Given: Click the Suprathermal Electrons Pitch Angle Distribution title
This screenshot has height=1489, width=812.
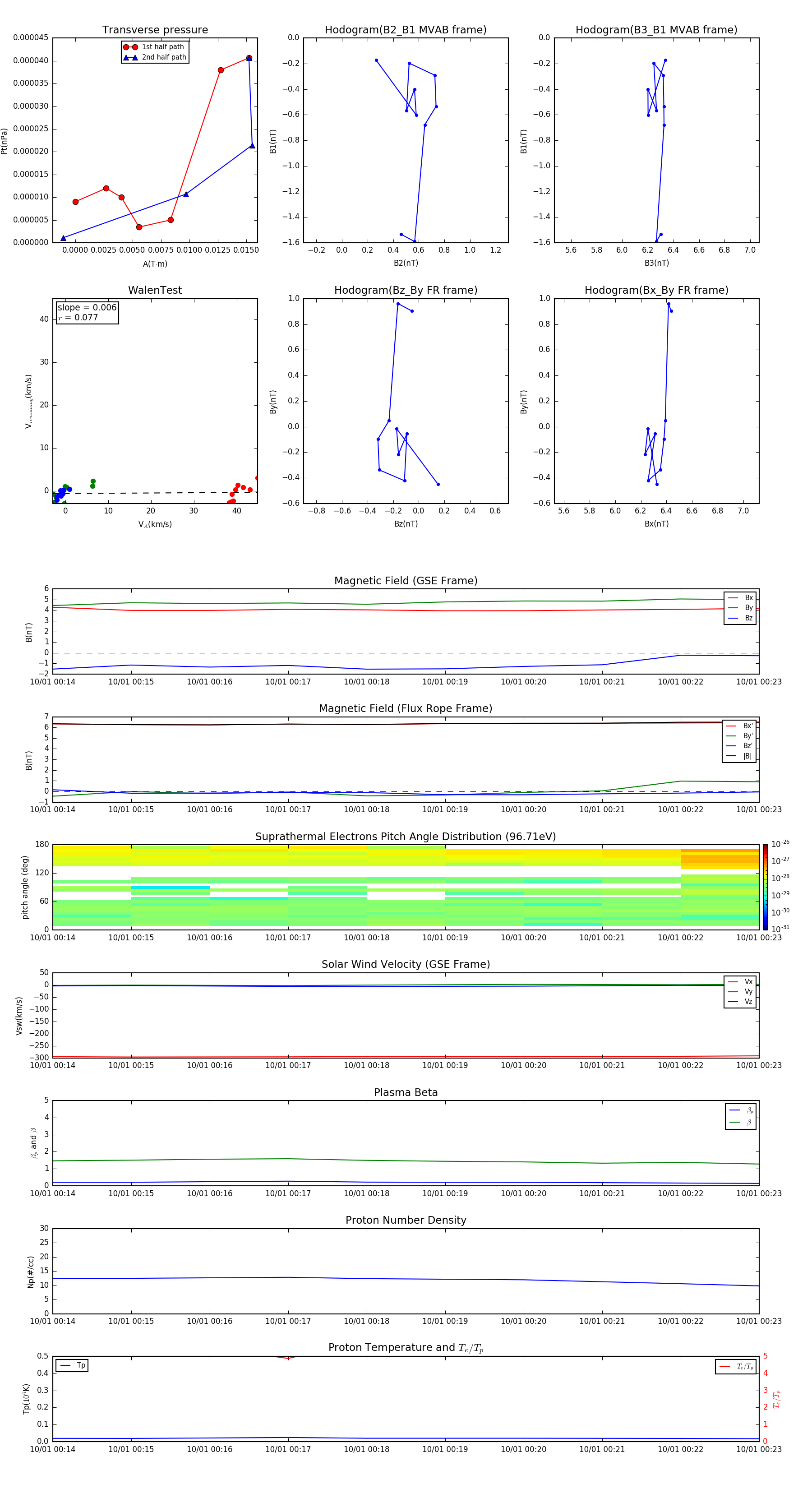Looking at the screenshot, I should tap(406, 837).
